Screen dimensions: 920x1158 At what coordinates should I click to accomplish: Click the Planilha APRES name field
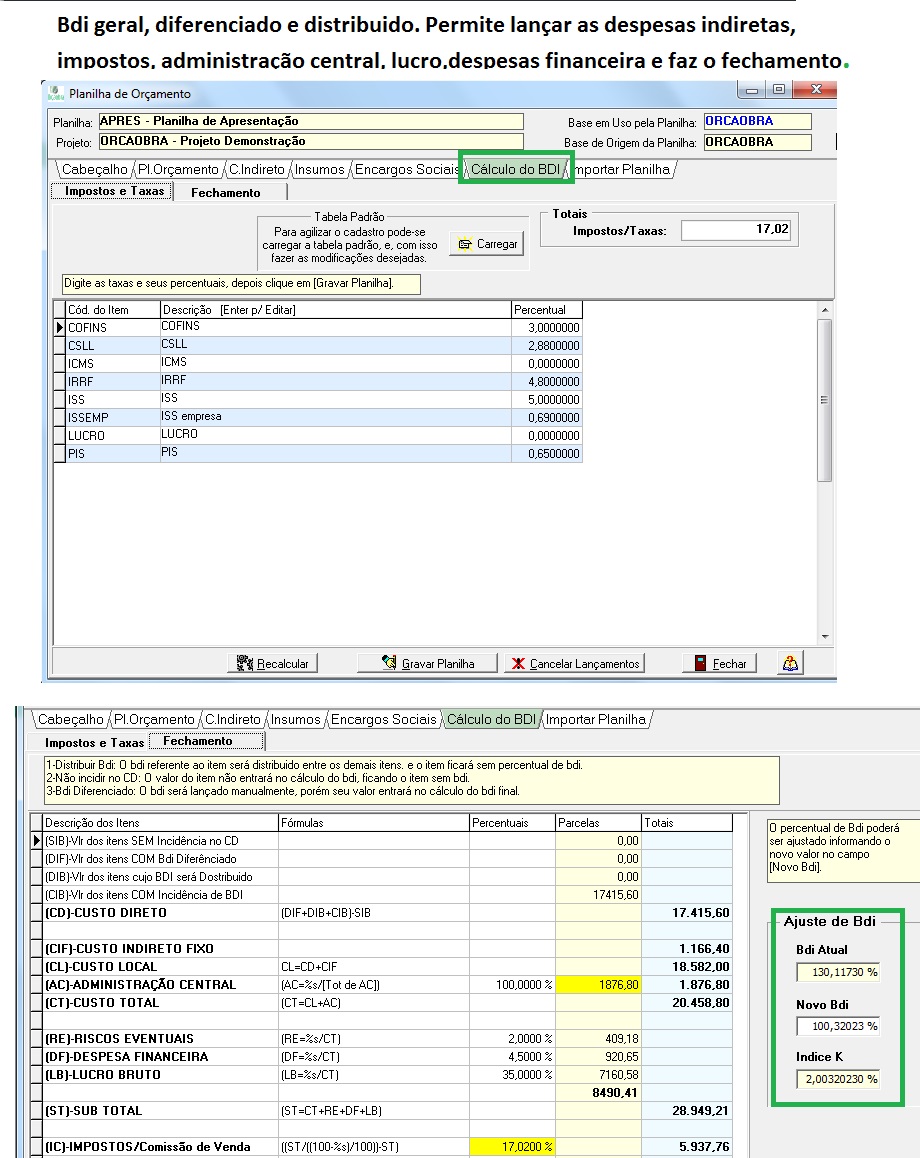(x=310, y=122)
